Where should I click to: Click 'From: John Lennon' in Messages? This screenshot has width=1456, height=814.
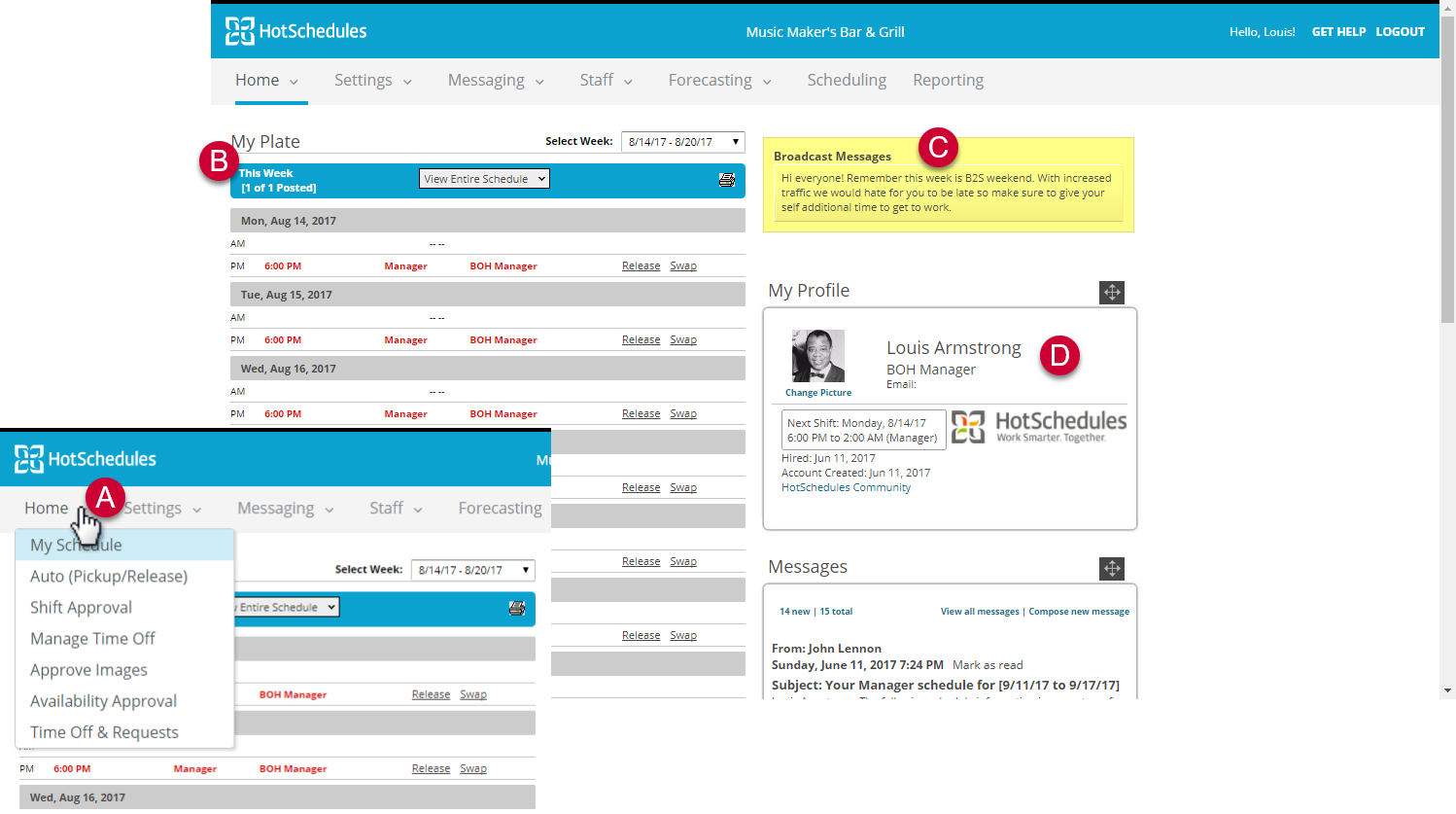coord(826,649)
